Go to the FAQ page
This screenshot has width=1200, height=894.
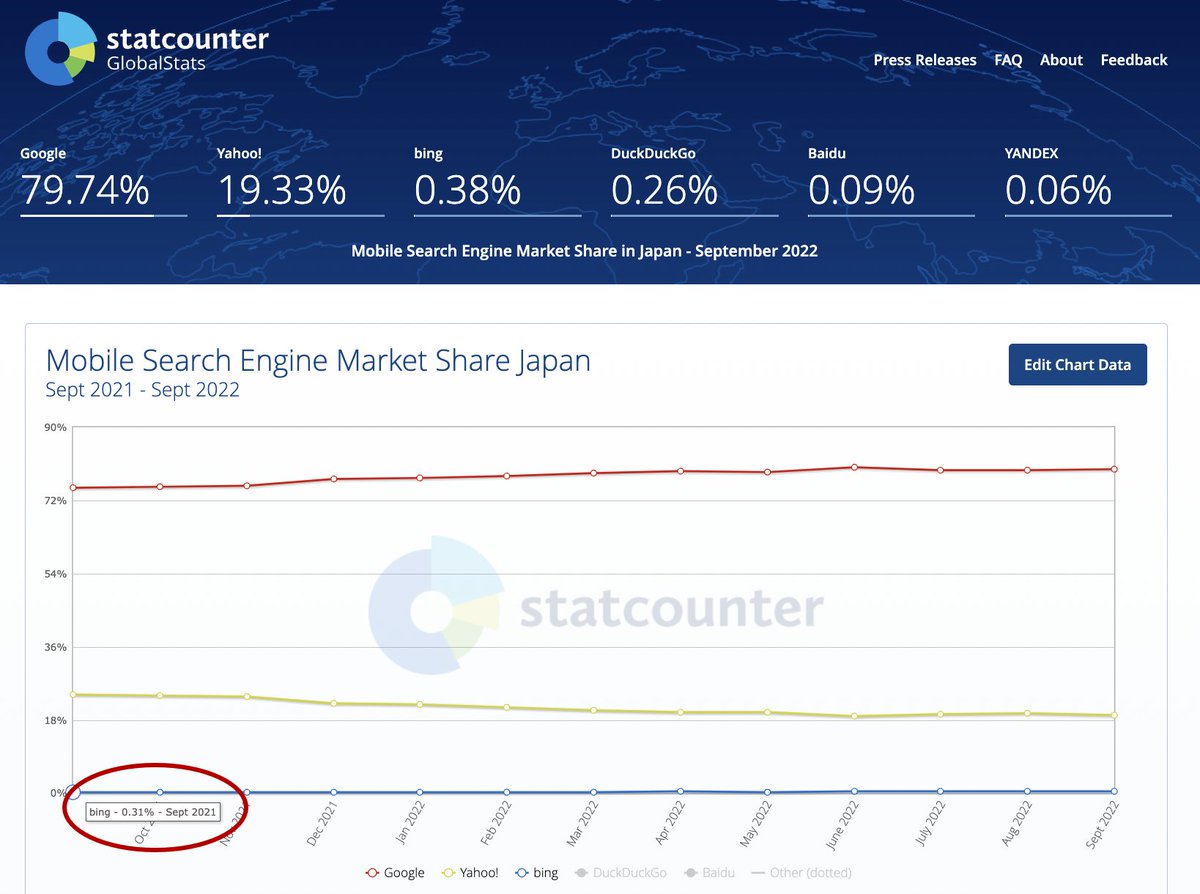point(1008,60)
